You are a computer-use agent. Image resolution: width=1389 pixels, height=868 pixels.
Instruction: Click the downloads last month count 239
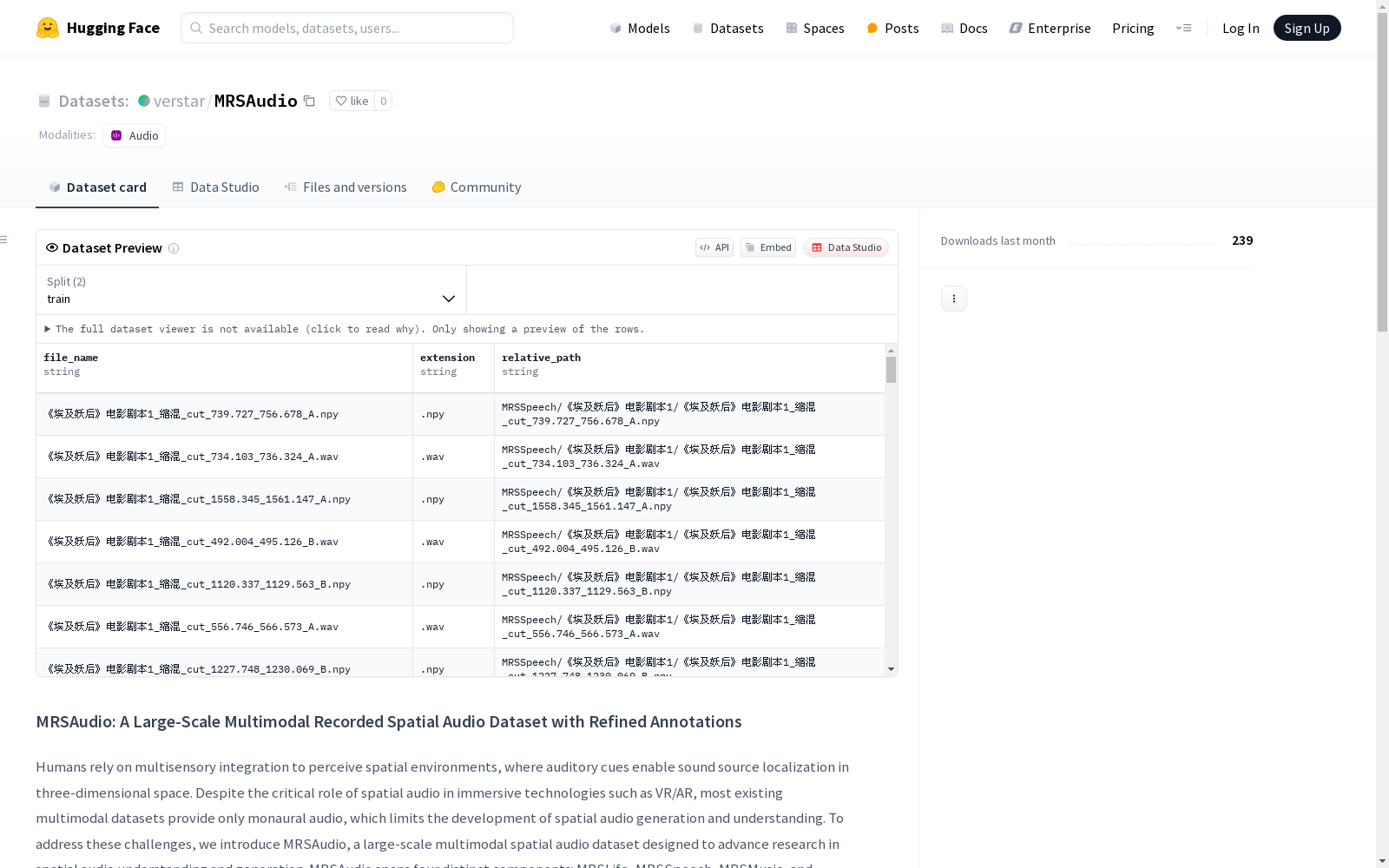point(1242,240)
